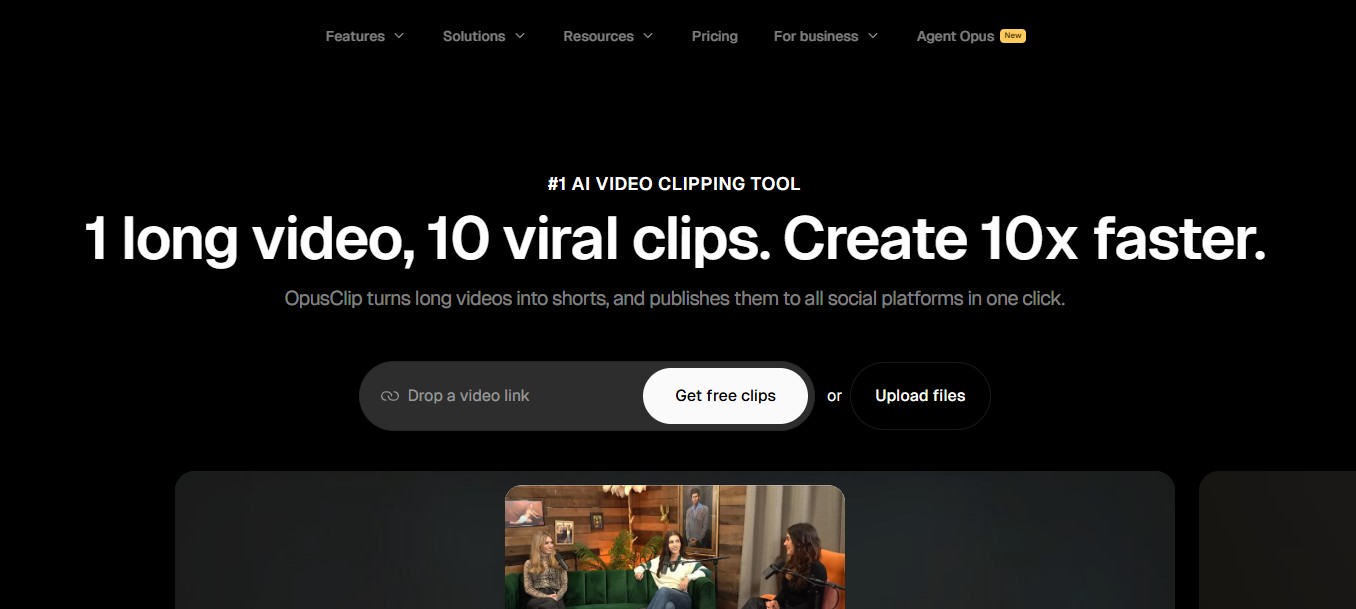Screen dimensions: 1356x609
Task: Click the Upload files button
Action: click(x=920, y=396)
